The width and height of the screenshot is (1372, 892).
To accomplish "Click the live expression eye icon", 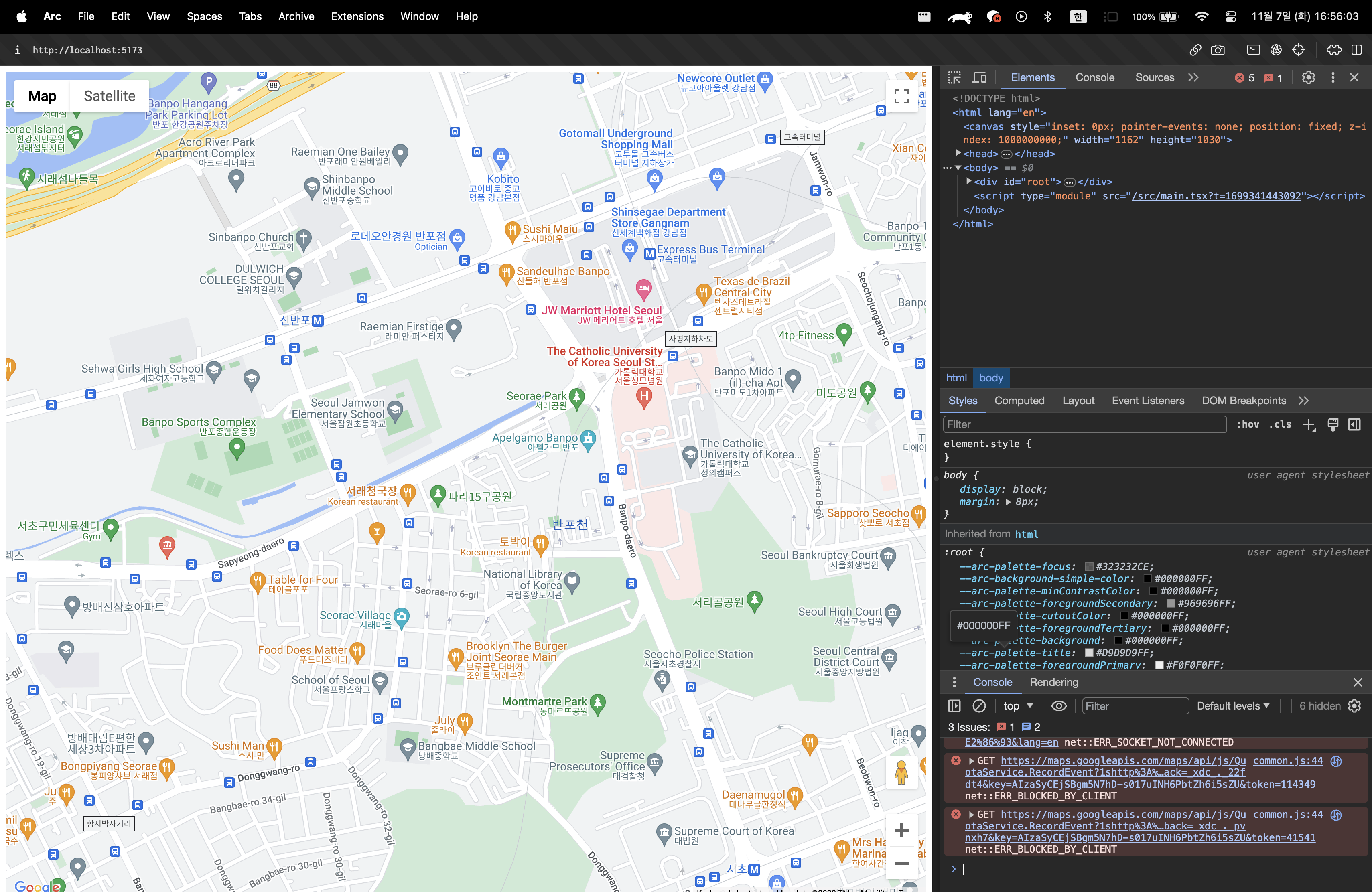I will tap(1058, 706).
